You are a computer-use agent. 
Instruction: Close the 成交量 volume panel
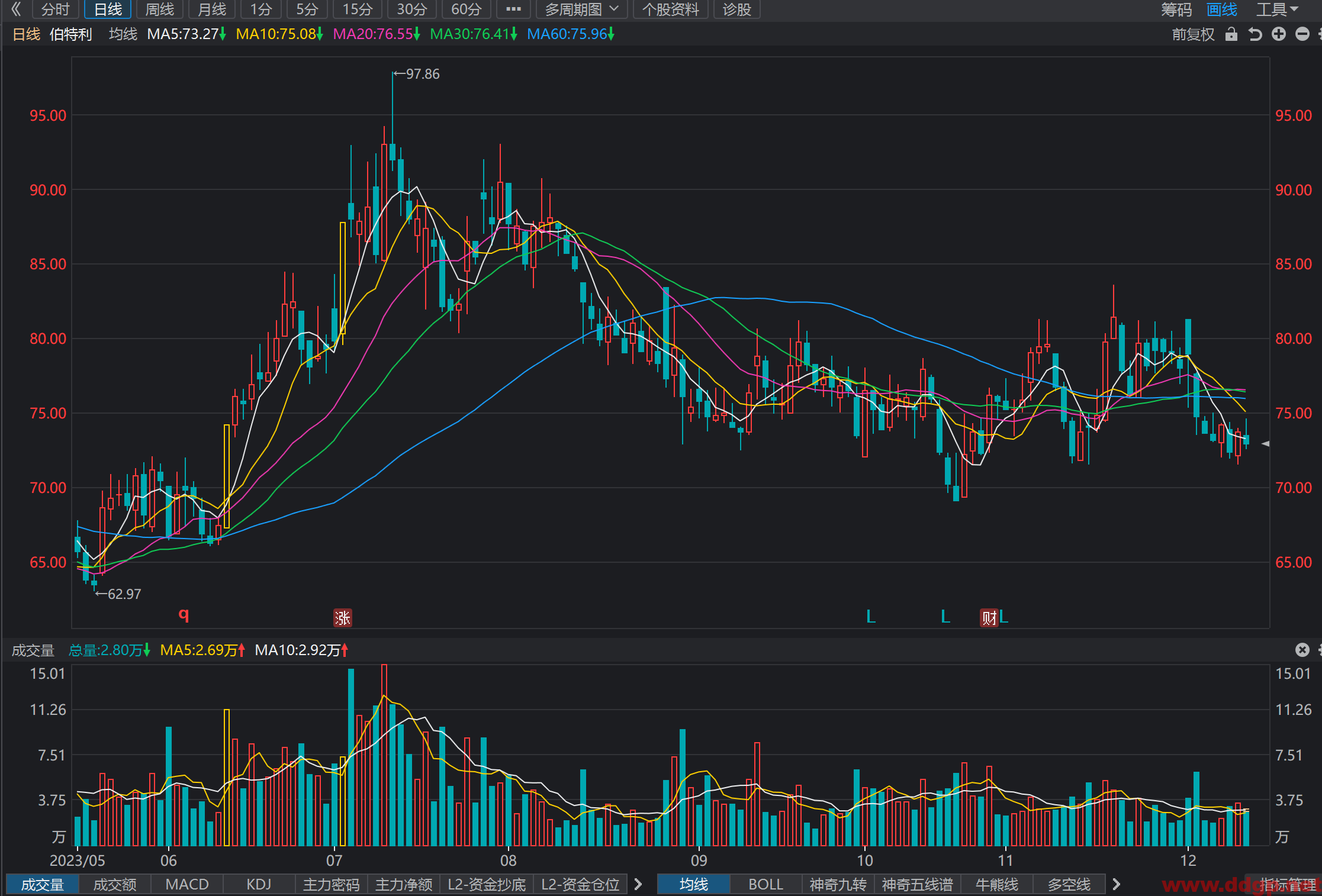pyautogui.click(x=1302, y=650)
